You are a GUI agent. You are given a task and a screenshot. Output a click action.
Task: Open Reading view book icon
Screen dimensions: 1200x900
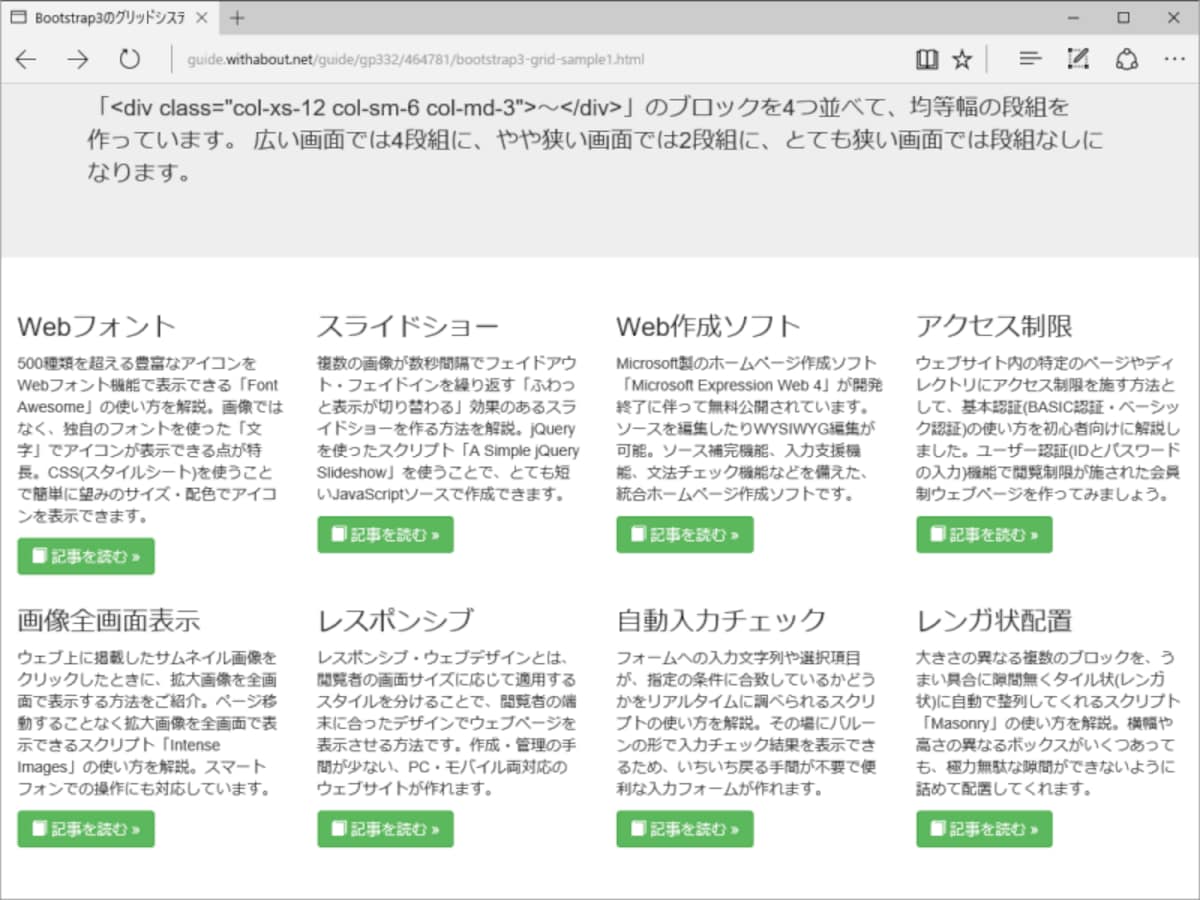pyautogui.click(x=927, y=60)
